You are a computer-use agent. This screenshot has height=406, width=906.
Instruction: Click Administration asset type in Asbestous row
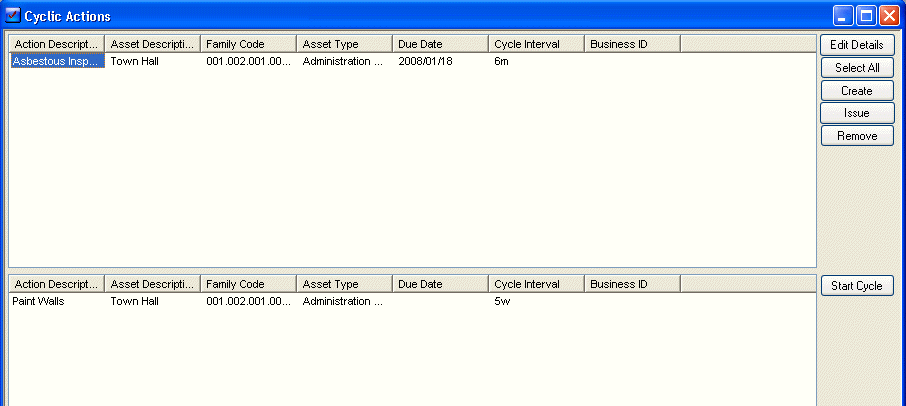coord(343,61)
